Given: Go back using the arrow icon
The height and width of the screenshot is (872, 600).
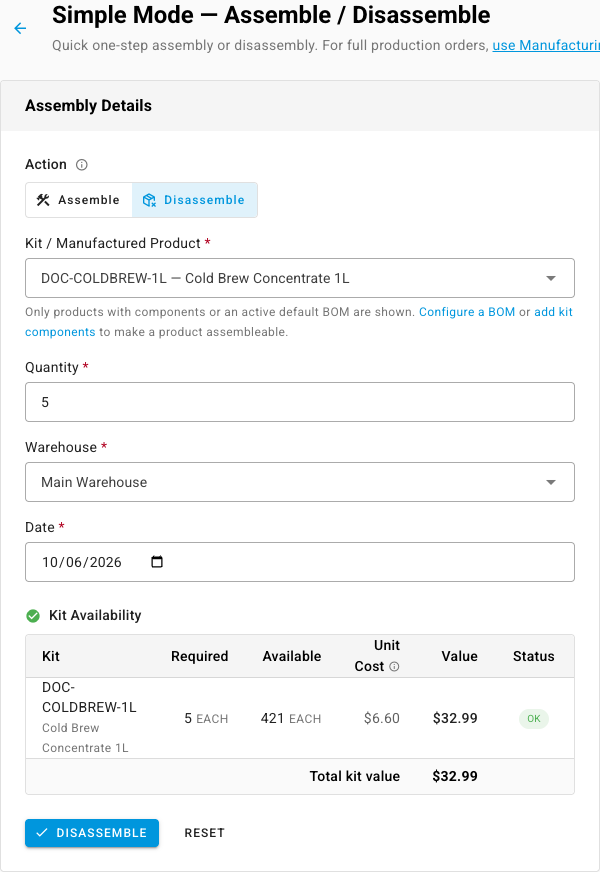Looking at the screenshot, I should point(20,28).
